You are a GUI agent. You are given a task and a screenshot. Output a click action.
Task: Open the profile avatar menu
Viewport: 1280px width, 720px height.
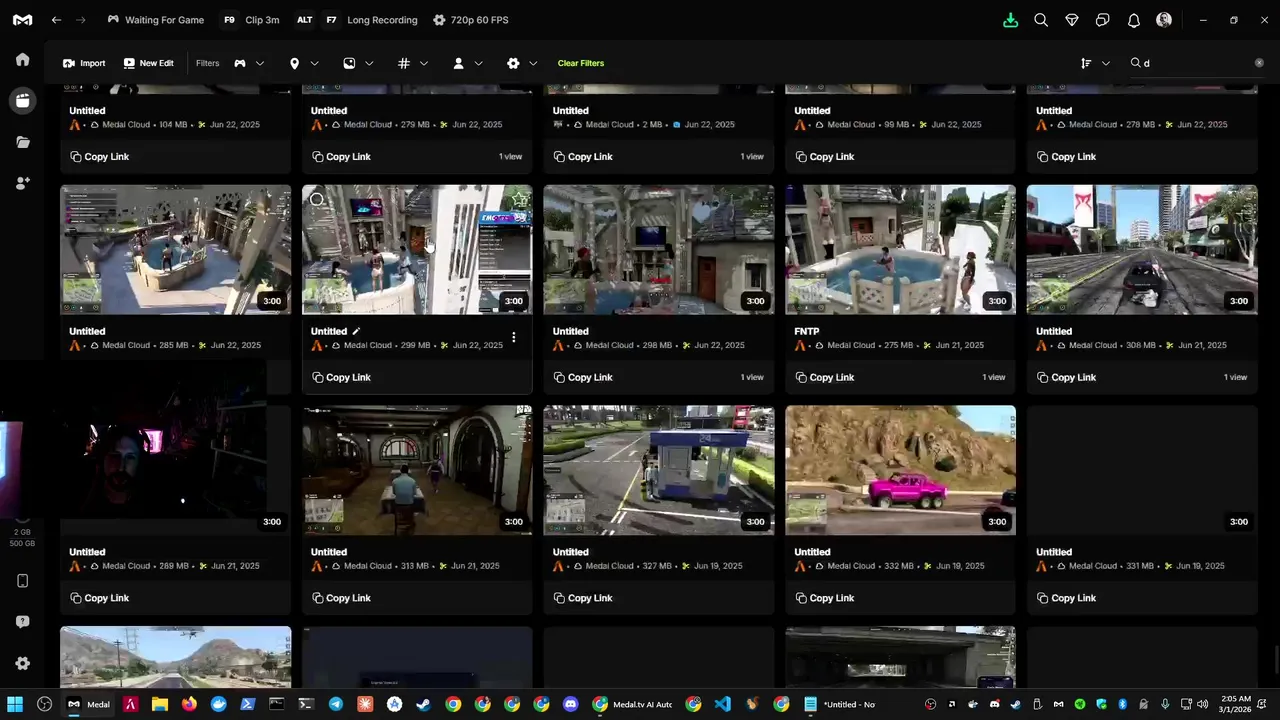pyautogui.click(x=1164, y=20)
